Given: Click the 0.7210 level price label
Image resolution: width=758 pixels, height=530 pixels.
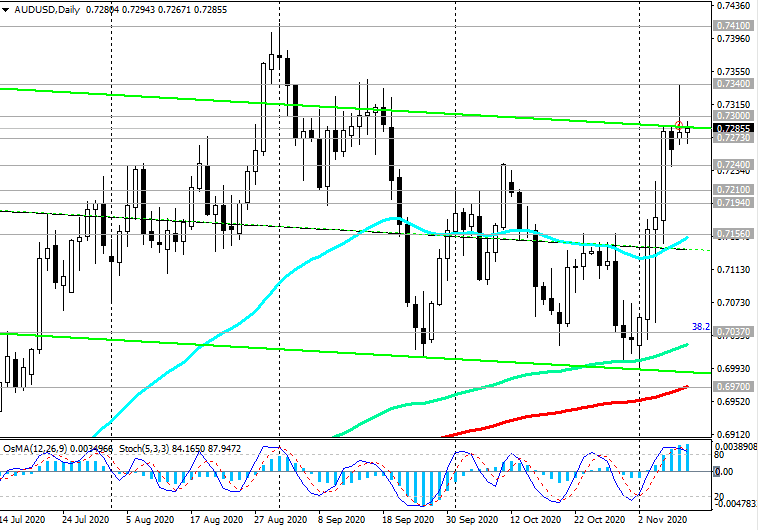Looking at the screenshot, I should click(x=733, y=190).
